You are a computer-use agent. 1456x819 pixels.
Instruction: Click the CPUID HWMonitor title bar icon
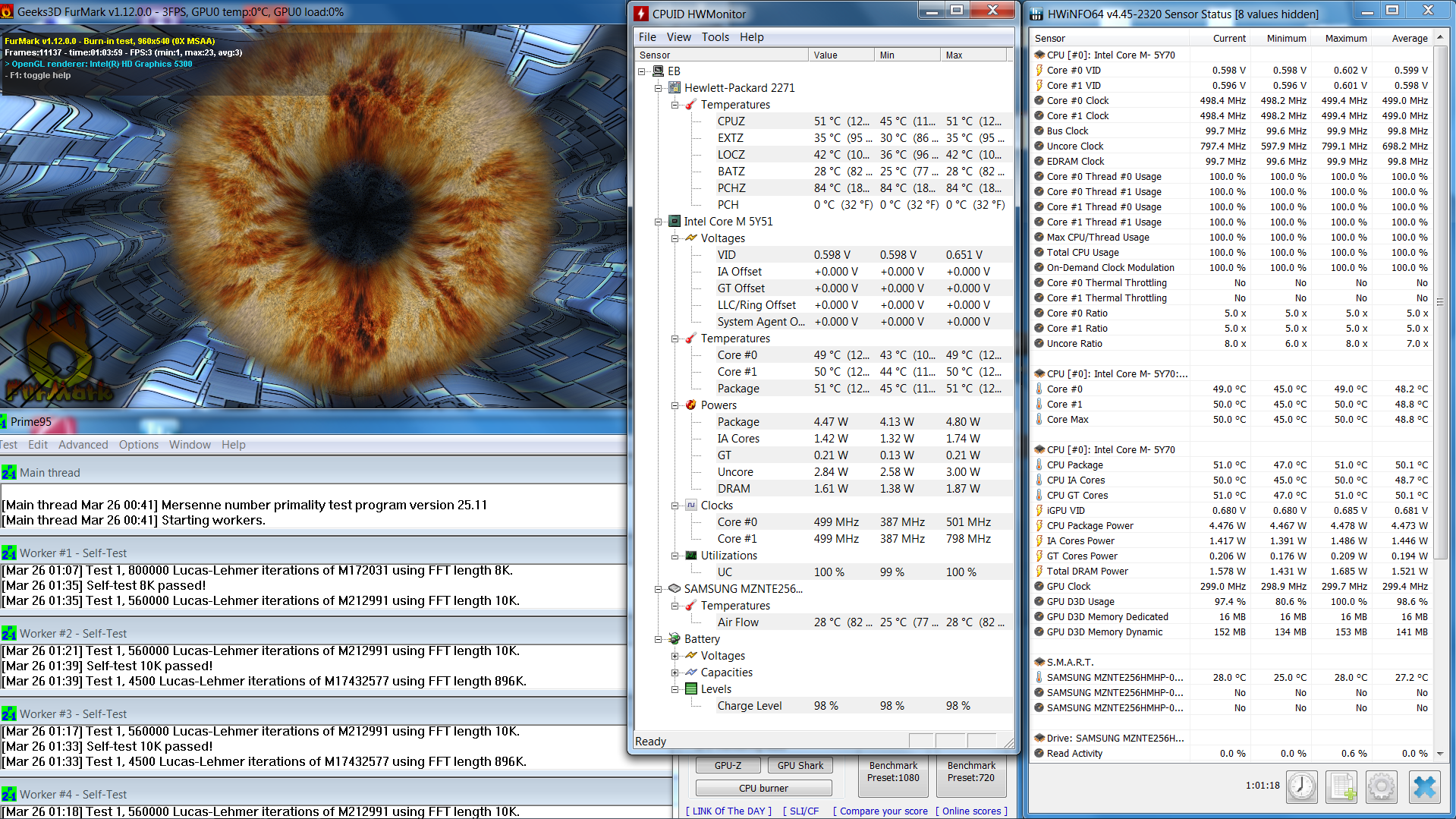click(642, 14)
